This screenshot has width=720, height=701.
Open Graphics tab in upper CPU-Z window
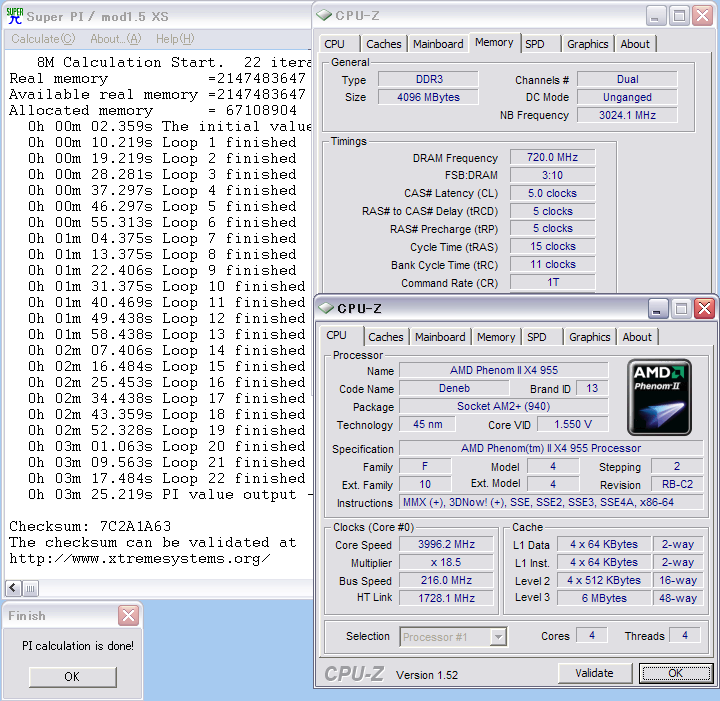587,44
